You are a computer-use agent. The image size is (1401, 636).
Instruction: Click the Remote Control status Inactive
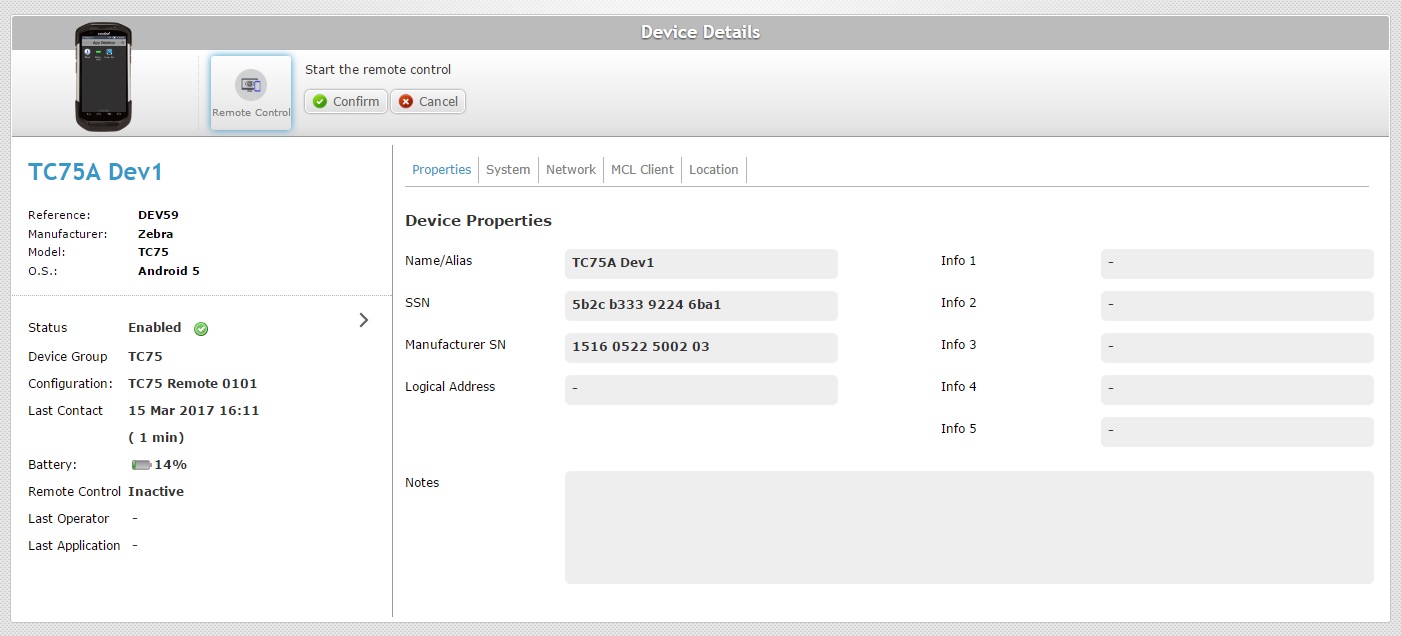point(156,492)
